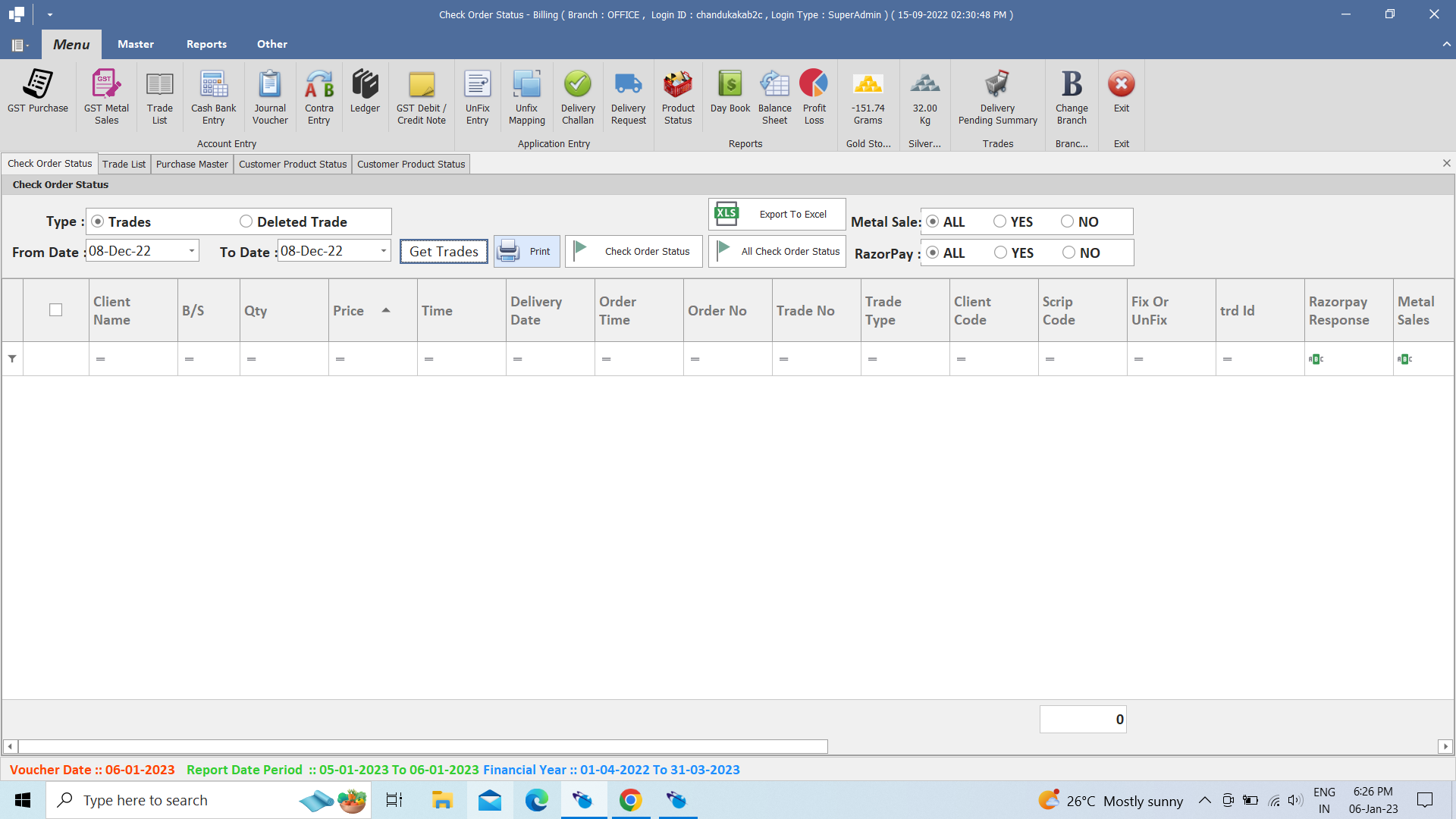The image size is (1456, 819).
Task: Switch to the Other ribbon tab
Action: pyautogui.click(x=271, y=44)
